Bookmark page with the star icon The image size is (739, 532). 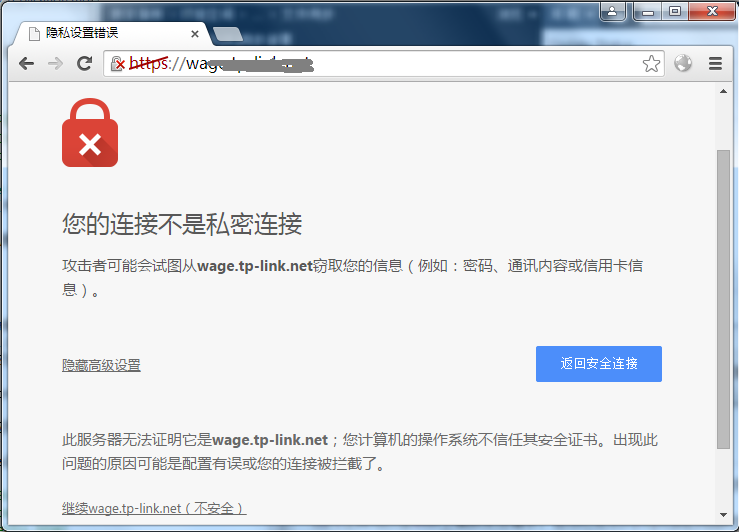(651, 64)
